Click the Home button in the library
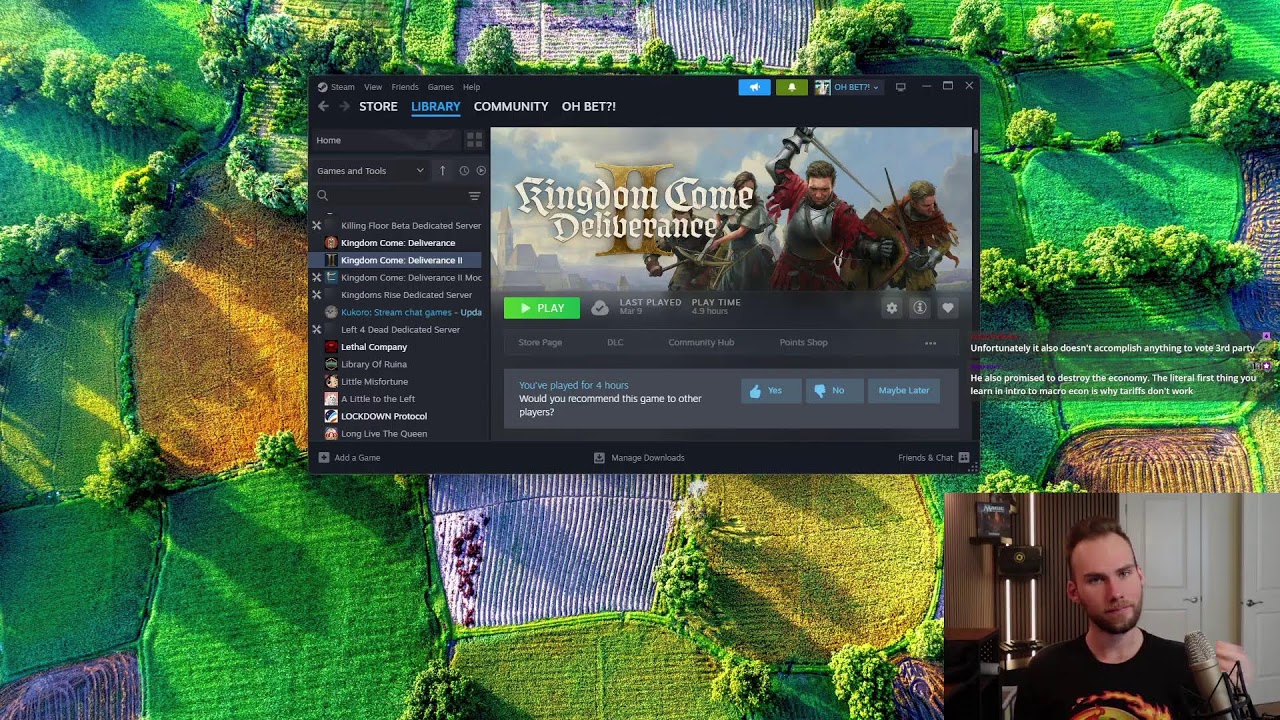Screen dimensions: 1280x720 (385, 140)
